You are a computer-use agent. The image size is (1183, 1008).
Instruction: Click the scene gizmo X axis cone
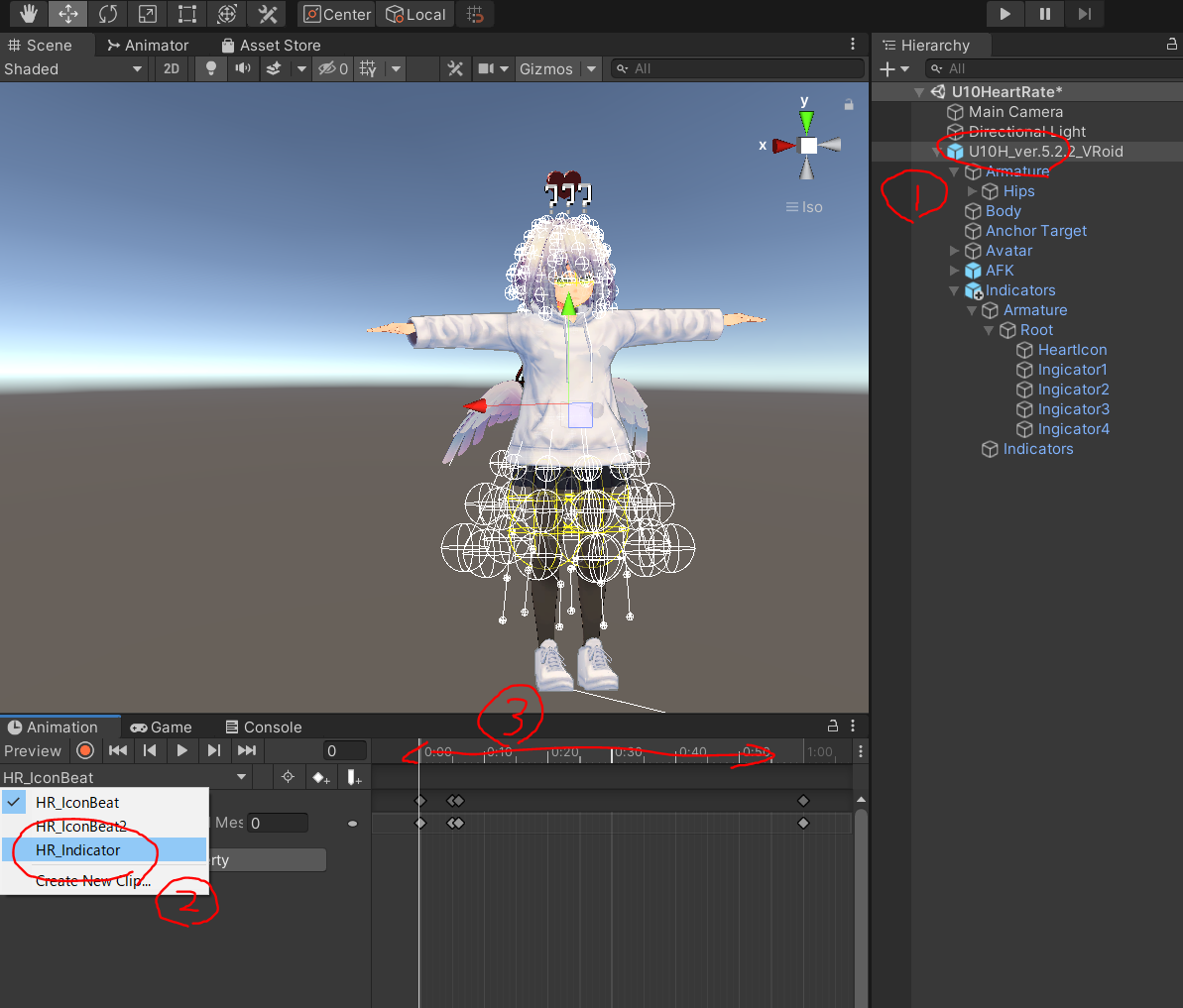tap(784, 146)
